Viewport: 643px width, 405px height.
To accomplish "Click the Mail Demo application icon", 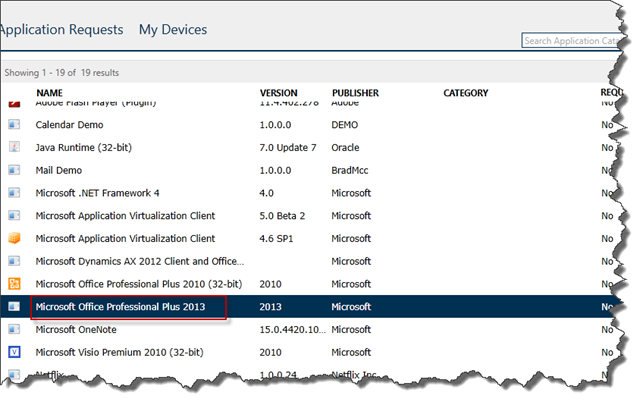I will 14,170.
